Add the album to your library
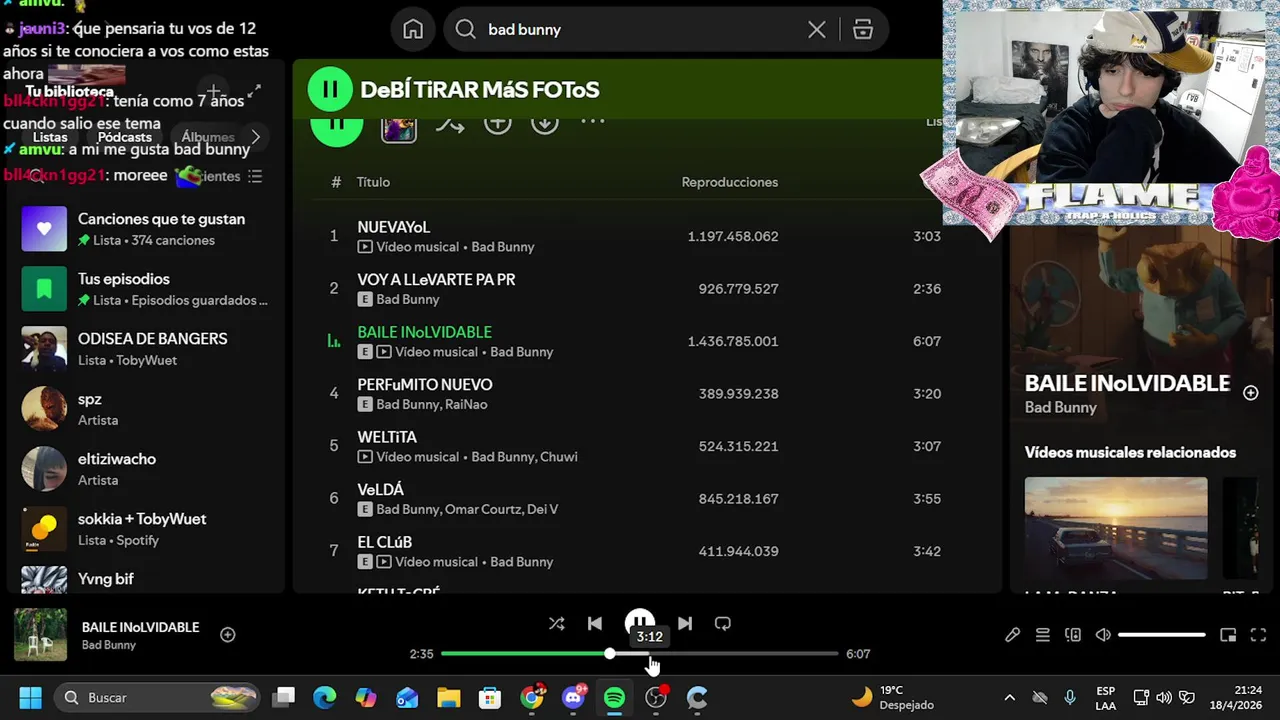Screen dimensions: 1280x720 point(498,123)
